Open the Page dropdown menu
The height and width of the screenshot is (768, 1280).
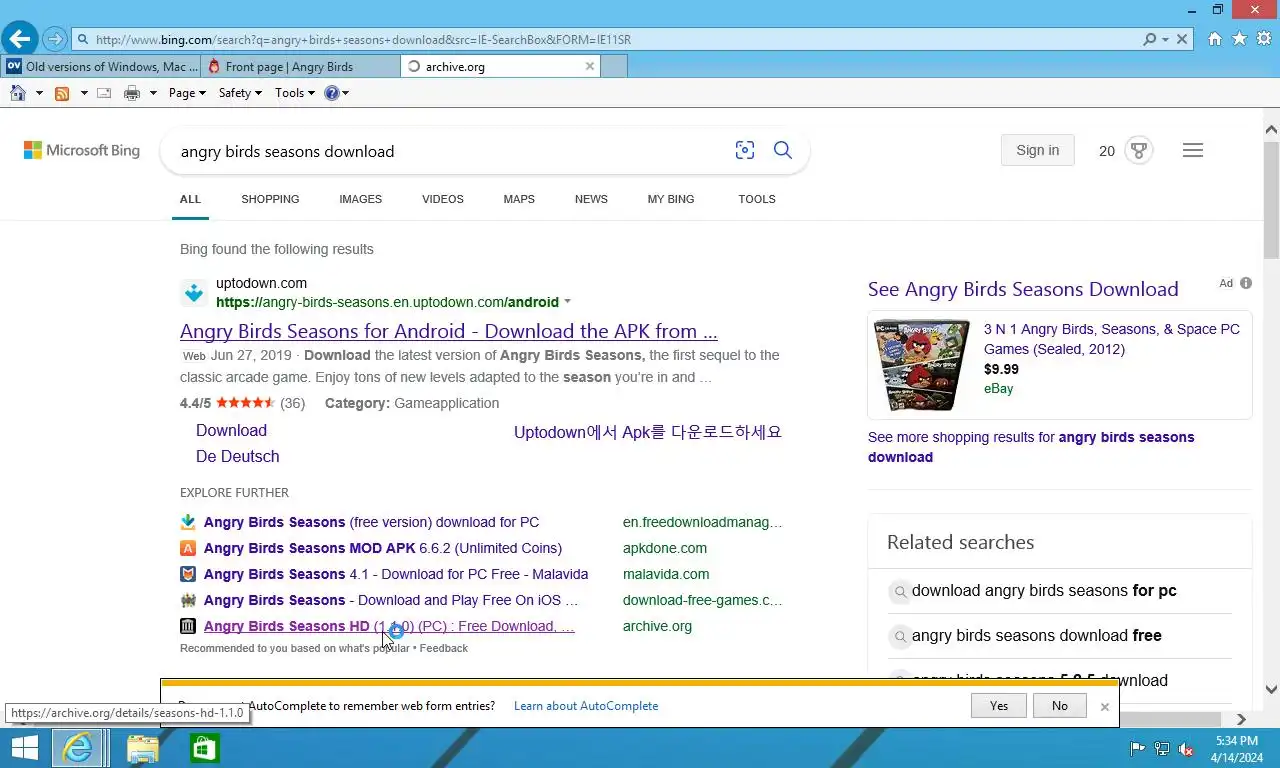(x=187, y=93)
